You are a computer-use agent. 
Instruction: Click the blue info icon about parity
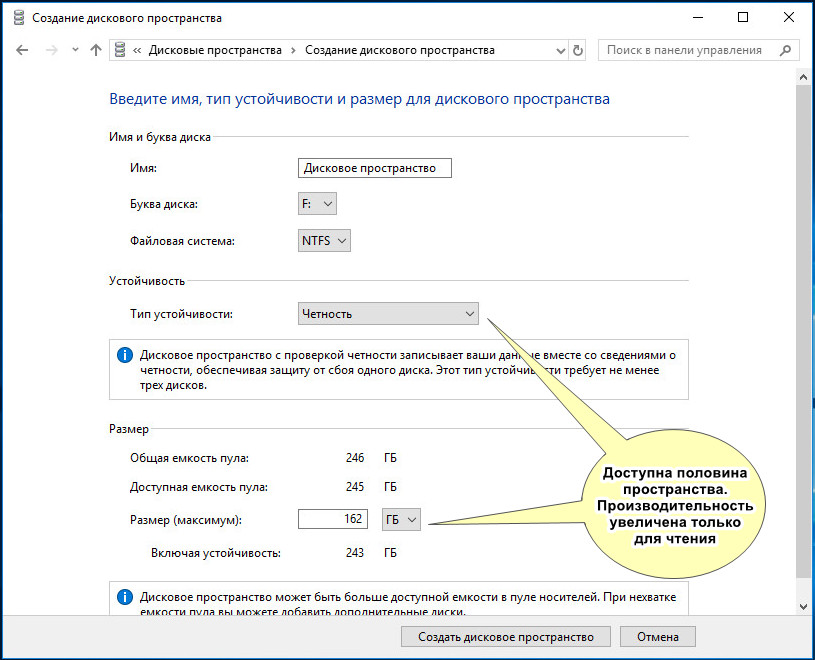pyautogui.click(x=125, y=355)
